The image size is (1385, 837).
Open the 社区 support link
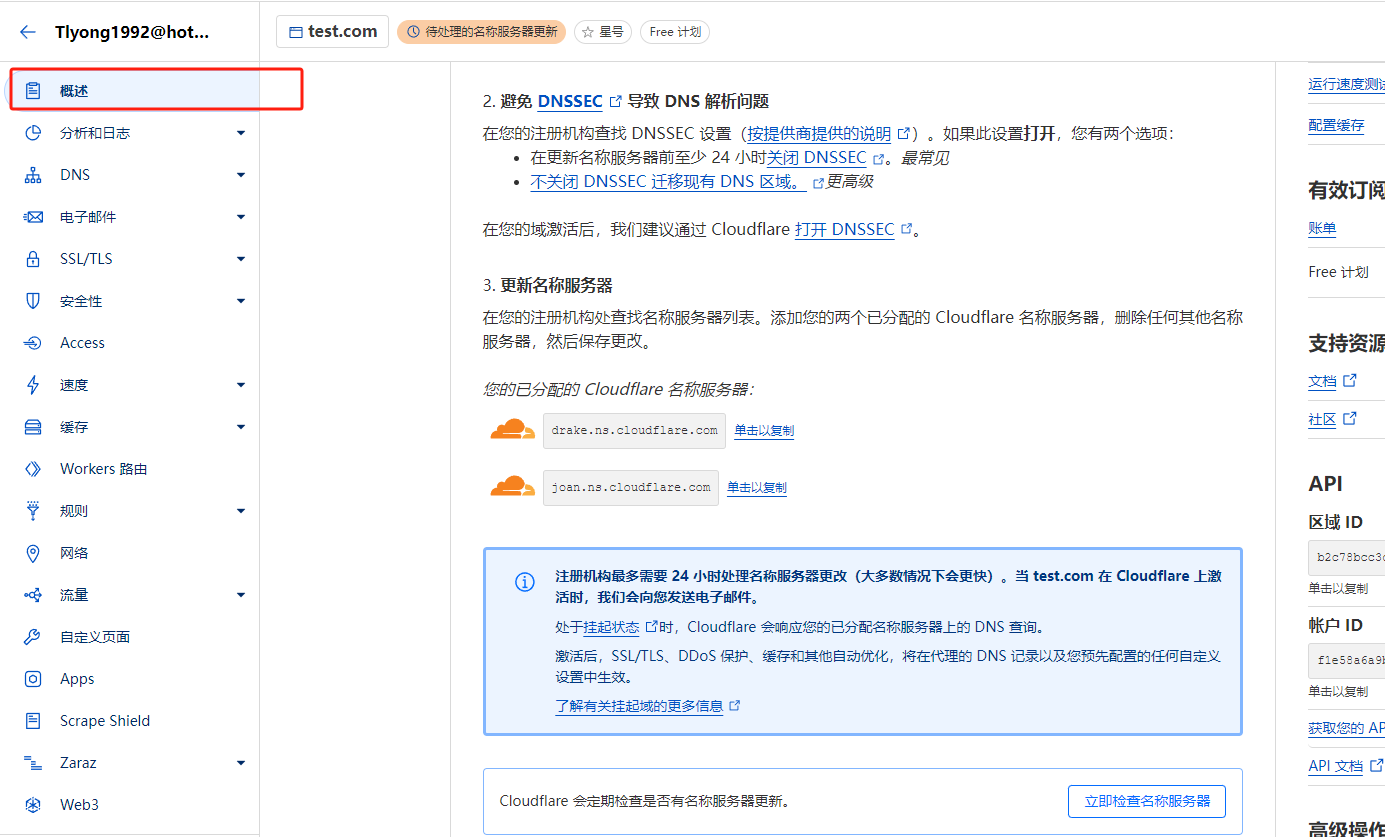point(1322,419)
